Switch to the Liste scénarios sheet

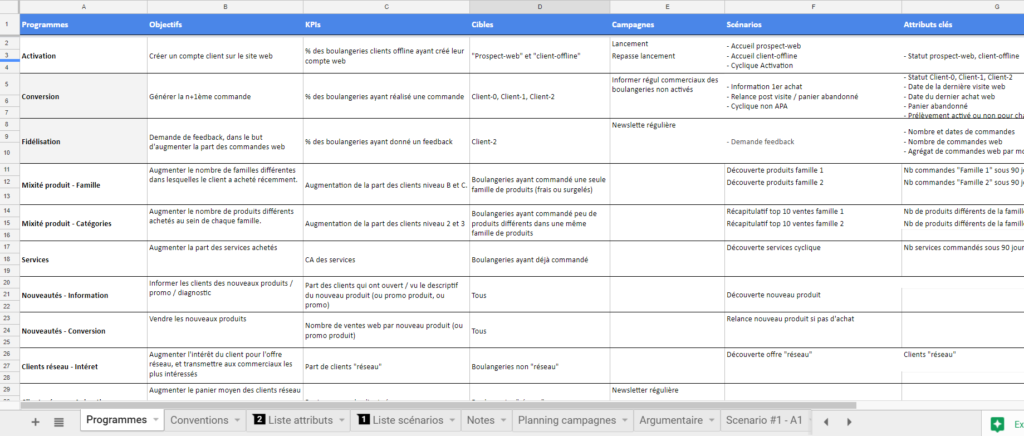click(401, 421)
